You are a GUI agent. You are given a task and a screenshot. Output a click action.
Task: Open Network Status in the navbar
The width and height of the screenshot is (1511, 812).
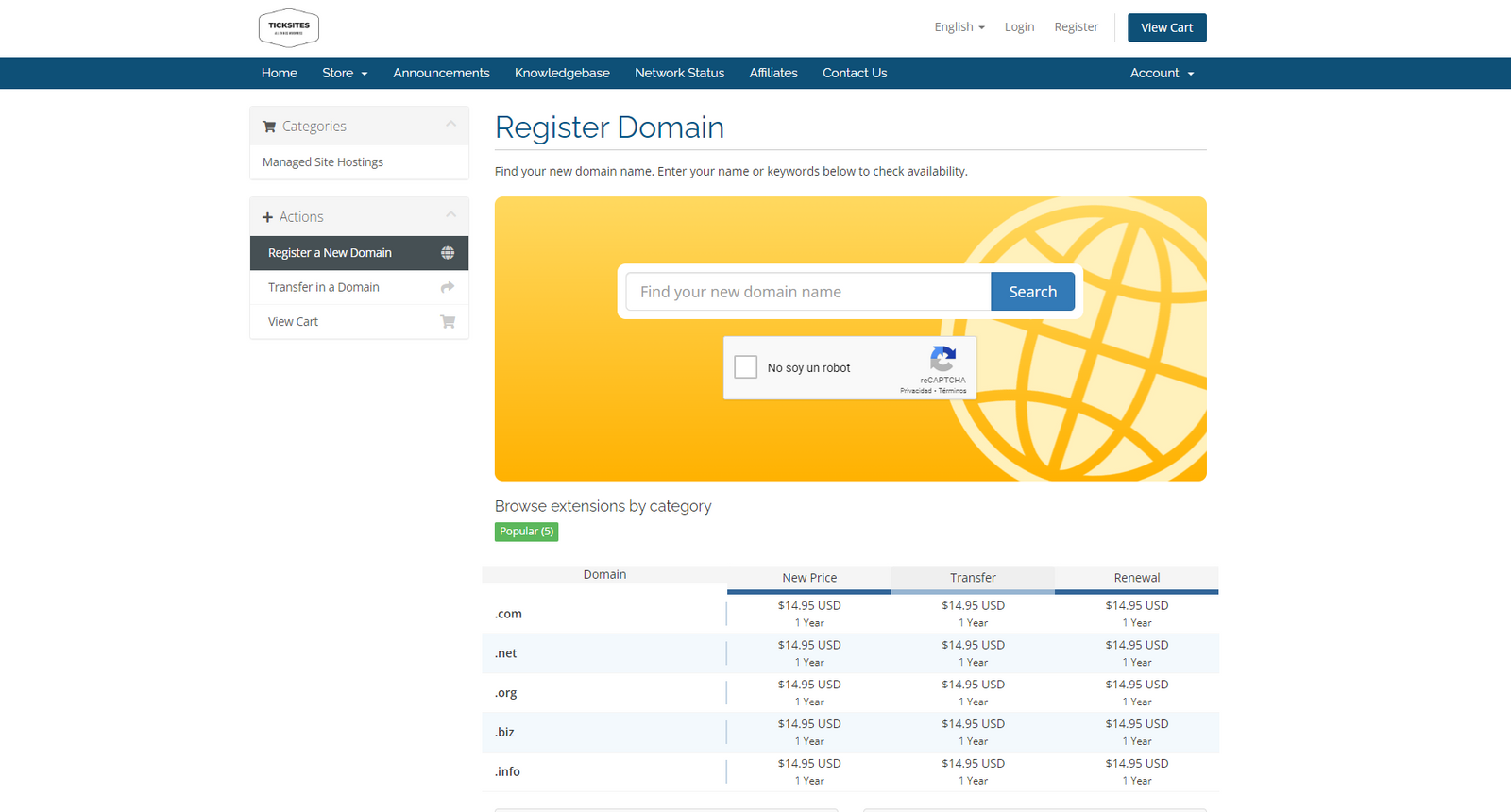click(679, 73)
